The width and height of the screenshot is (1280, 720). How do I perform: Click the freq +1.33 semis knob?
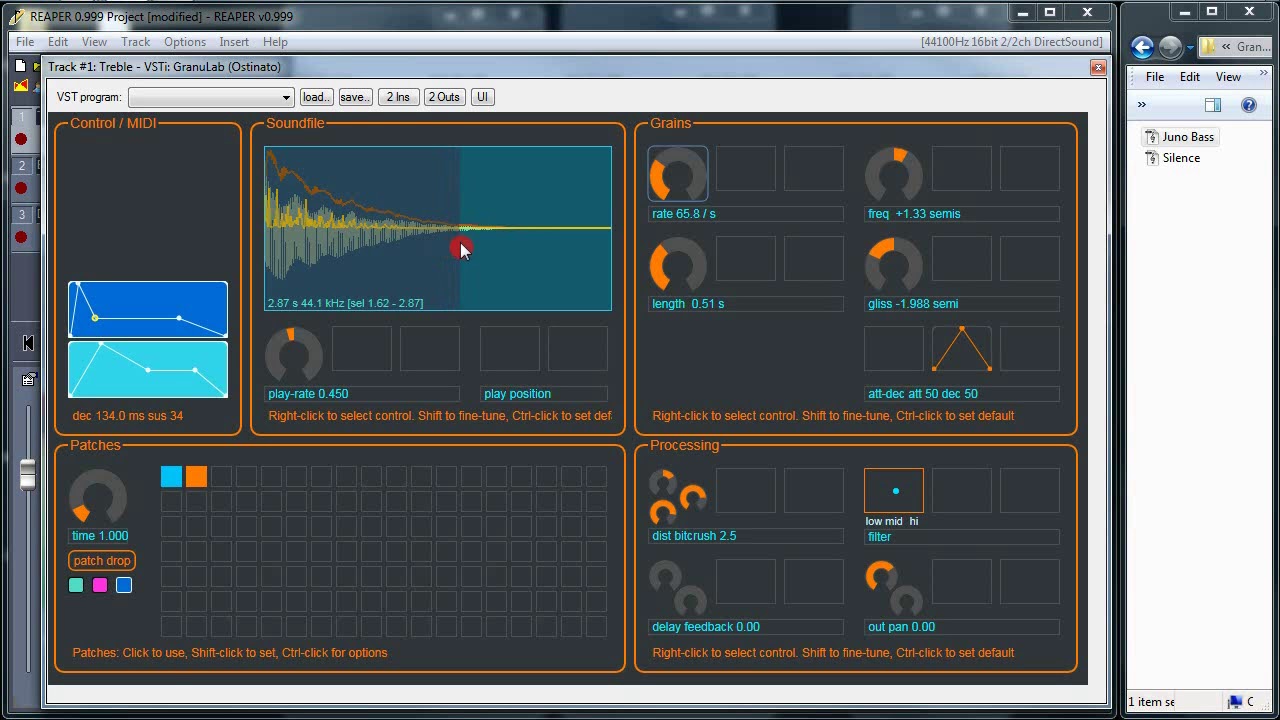point(893,174)
